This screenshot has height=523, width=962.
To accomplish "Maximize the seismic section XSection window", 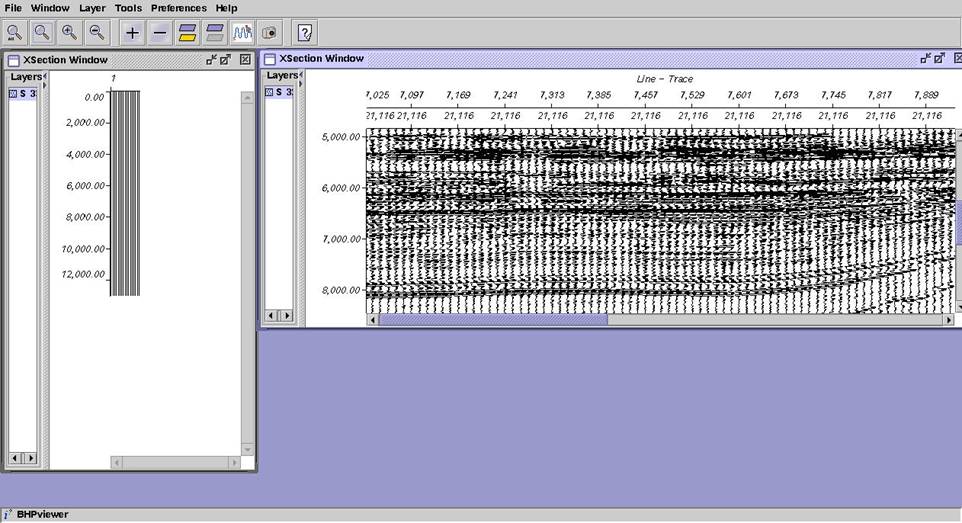I will (940, 58).
